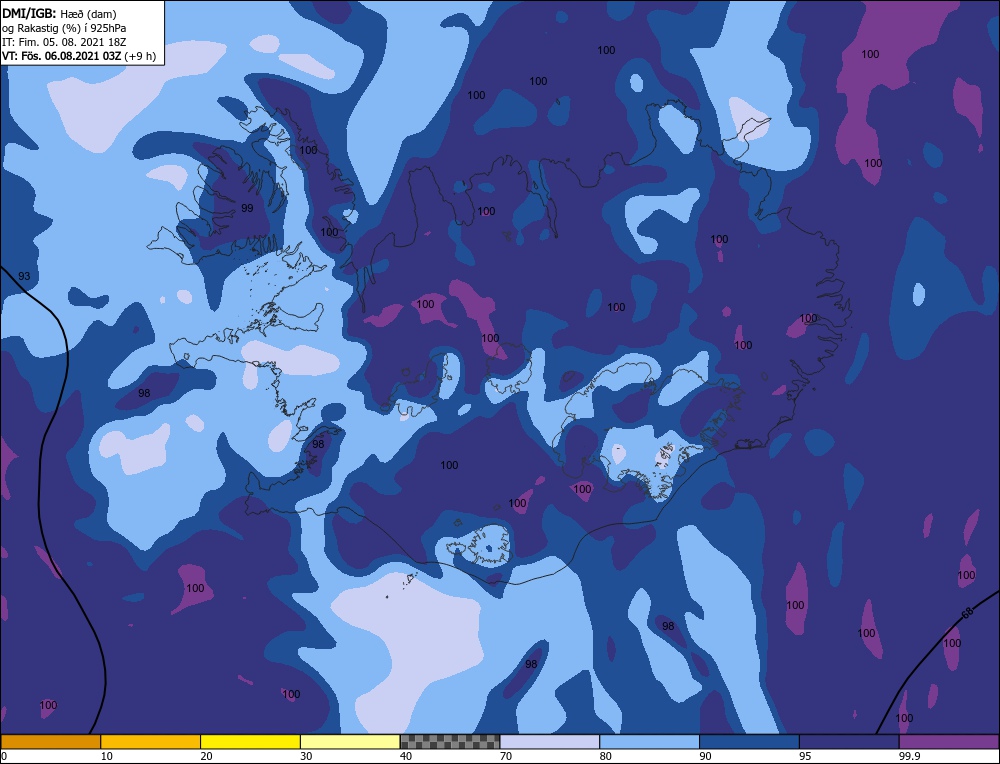Select the purple above-99.9 legend swatch
The height and width of the screenshot is (764, 1000).
949,742
